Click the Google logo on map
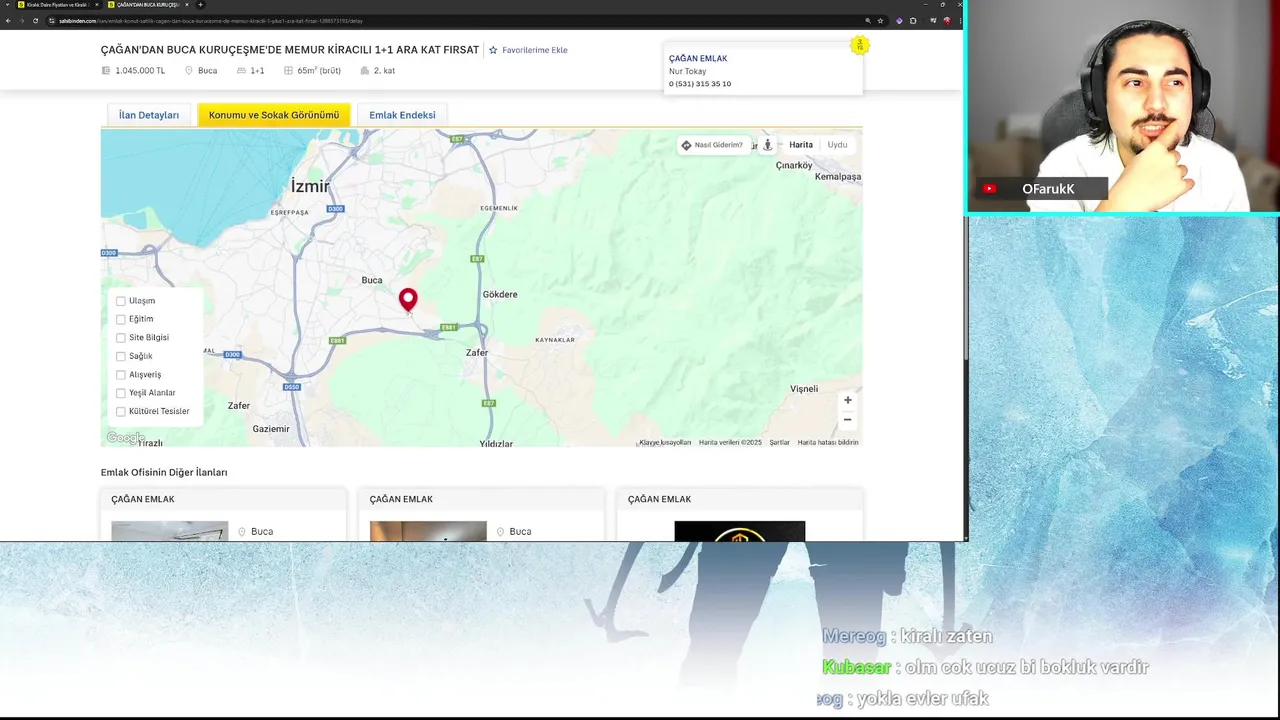This screenshot has width=1280, height=720. (x=125, y=438)
